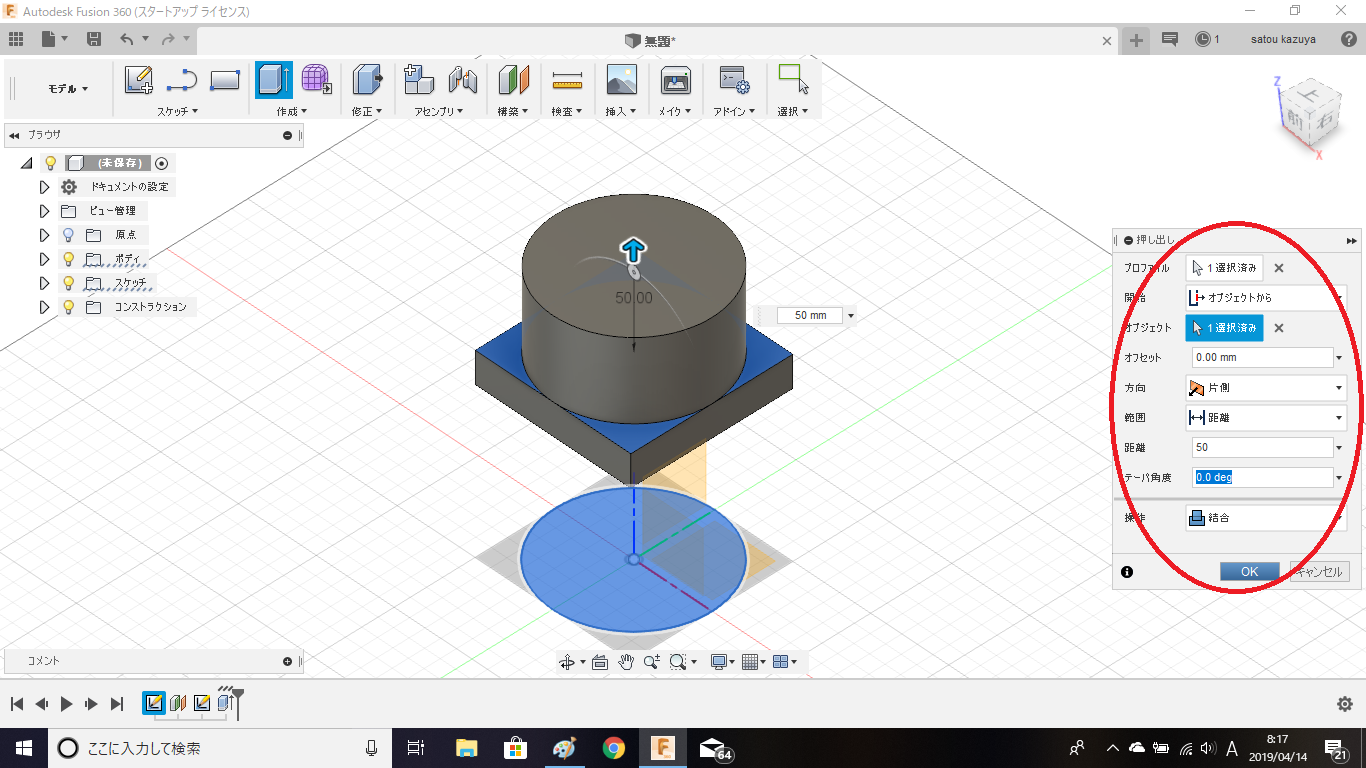Click the Windows Start button
Screen dimensions: 1366x768
click(23, 747)
